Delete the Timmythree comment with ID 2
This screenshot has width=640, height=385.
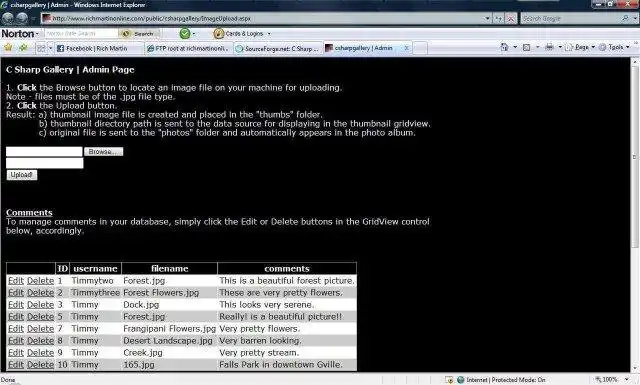pos(40,293)
